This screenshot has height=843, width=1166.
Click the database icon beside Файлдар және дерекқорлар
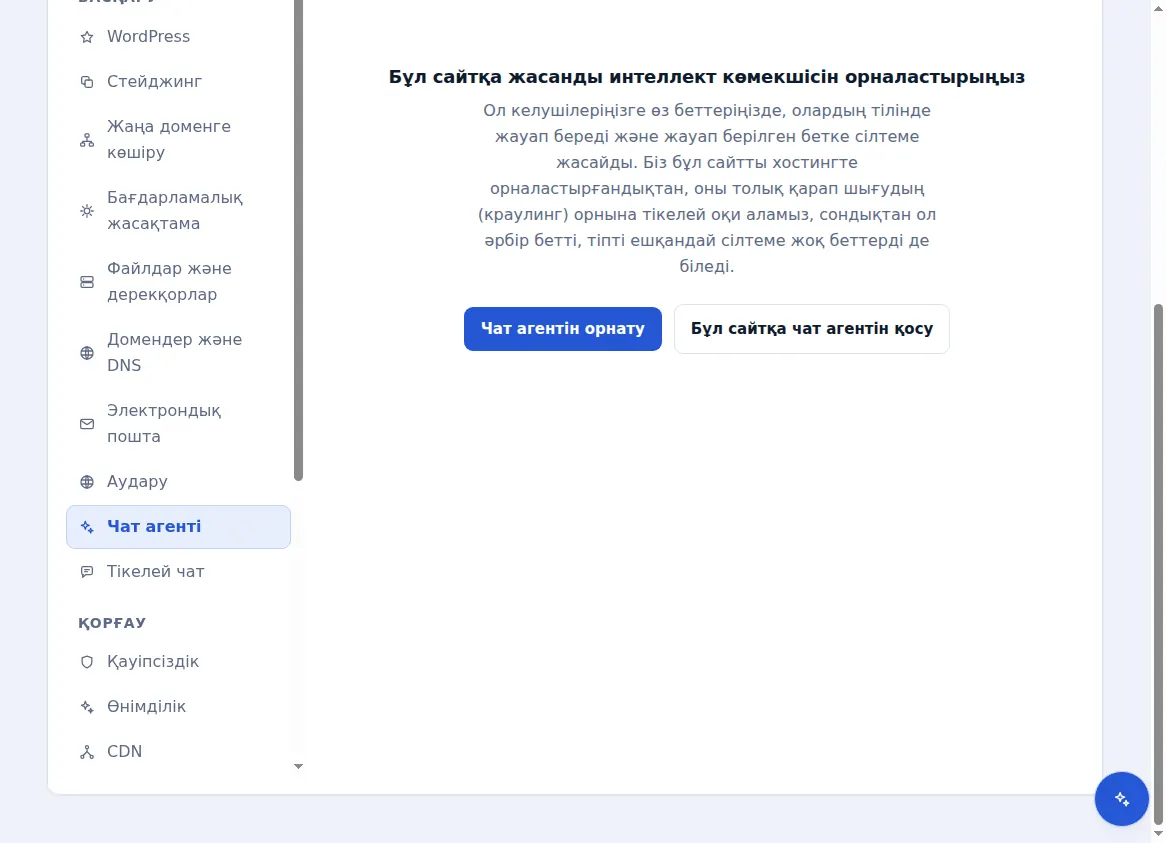(x=87, y=282)
